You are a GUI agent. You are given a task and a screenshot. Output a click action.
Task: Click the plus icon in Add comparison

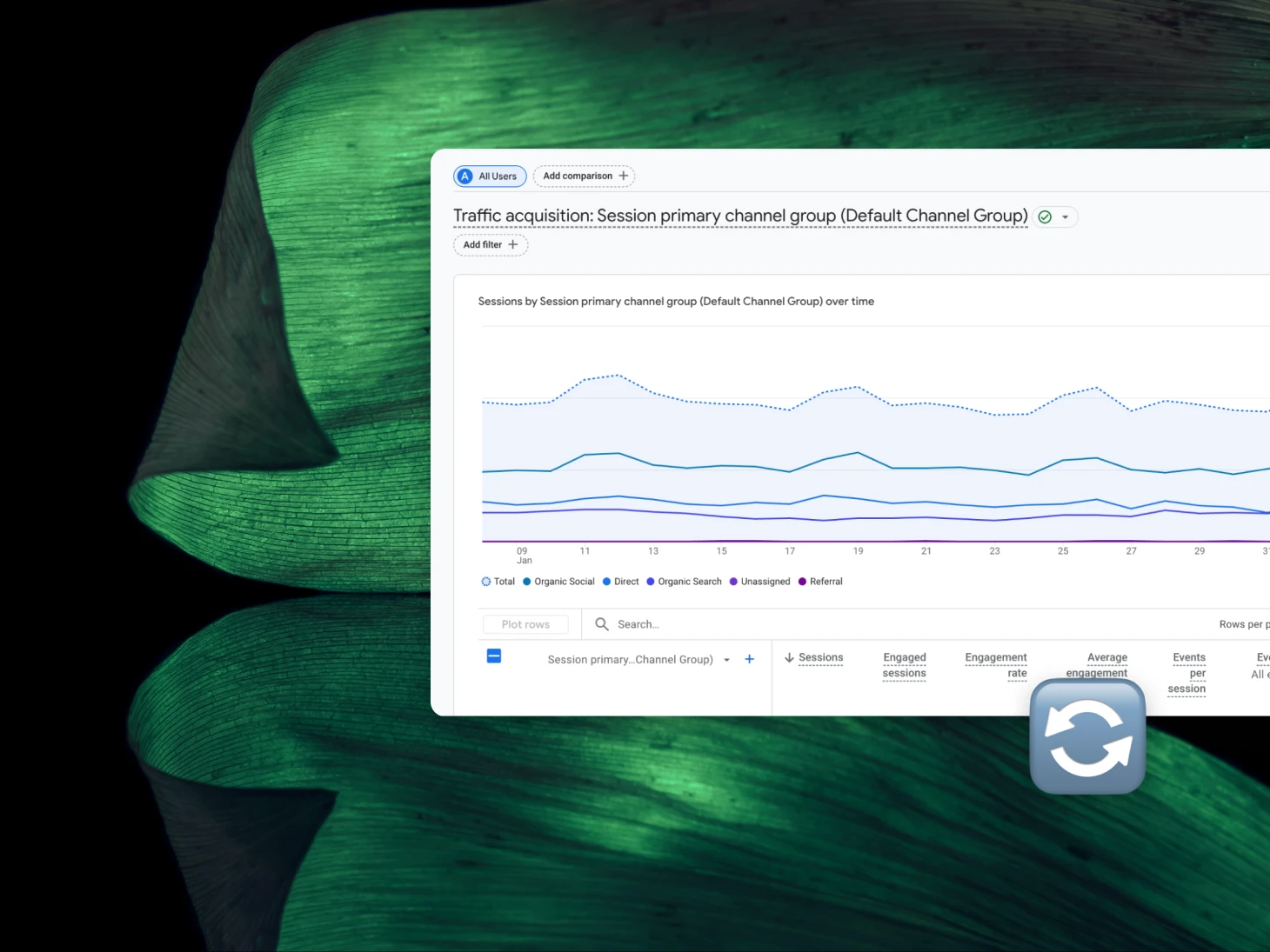(624, 176)
